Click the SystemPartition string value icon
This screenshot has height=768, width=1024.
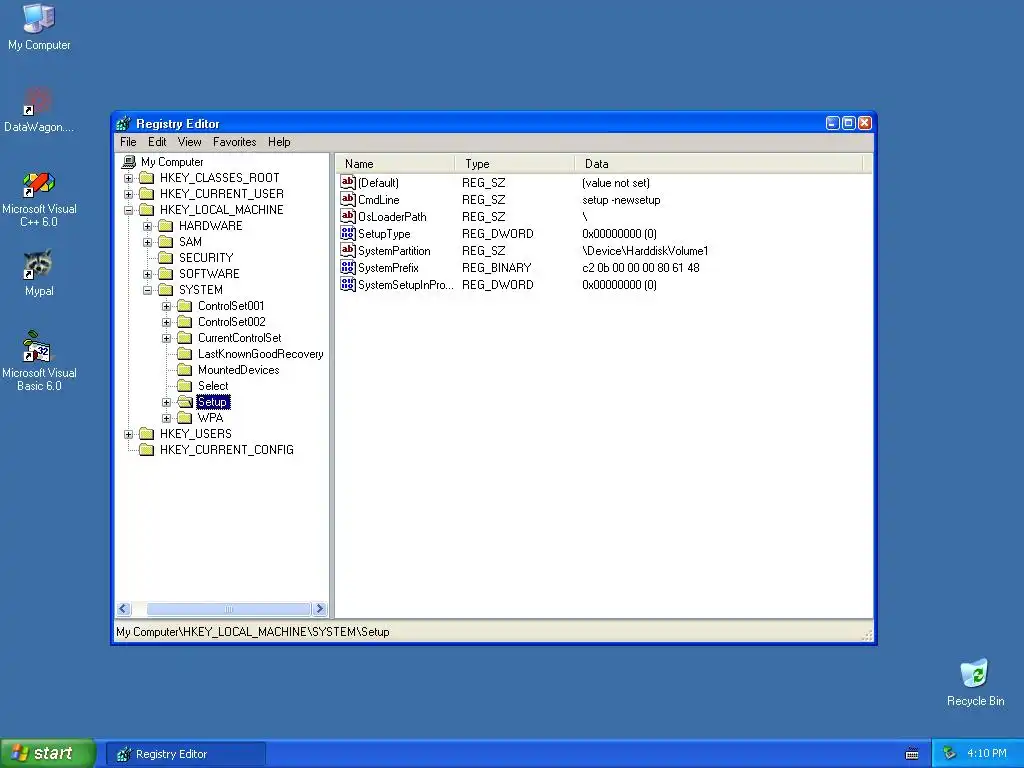click(348, 250)
